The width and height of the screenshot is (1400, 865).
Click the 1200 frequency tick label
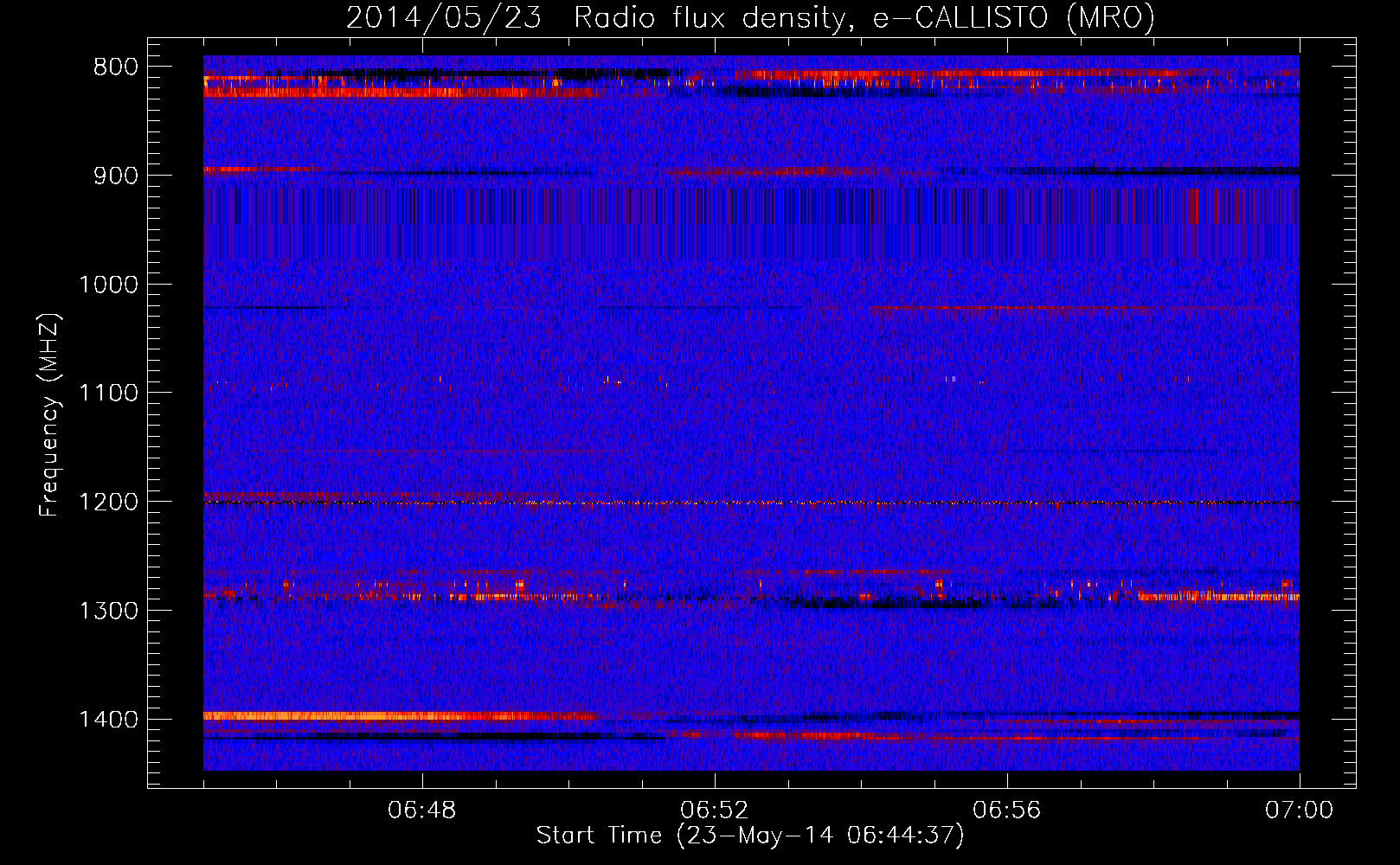coord(108,502)
